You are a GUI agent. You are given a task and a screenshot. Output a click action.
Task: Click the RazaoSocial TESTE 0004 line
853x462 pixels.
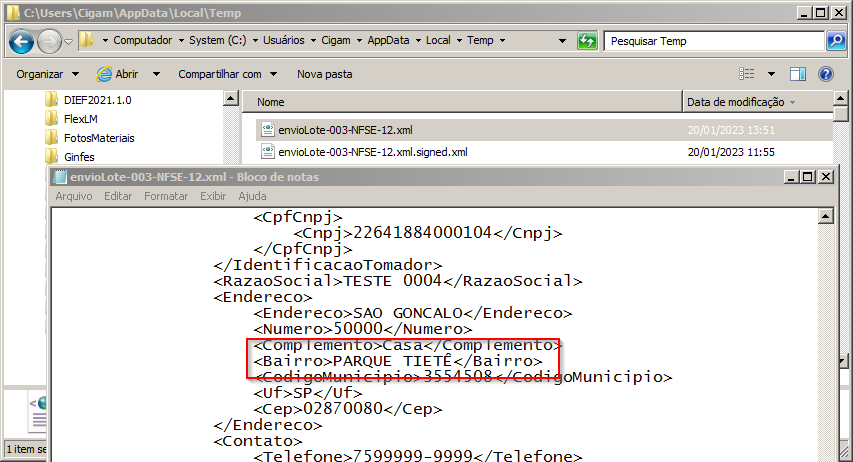(x=398, y=281)
